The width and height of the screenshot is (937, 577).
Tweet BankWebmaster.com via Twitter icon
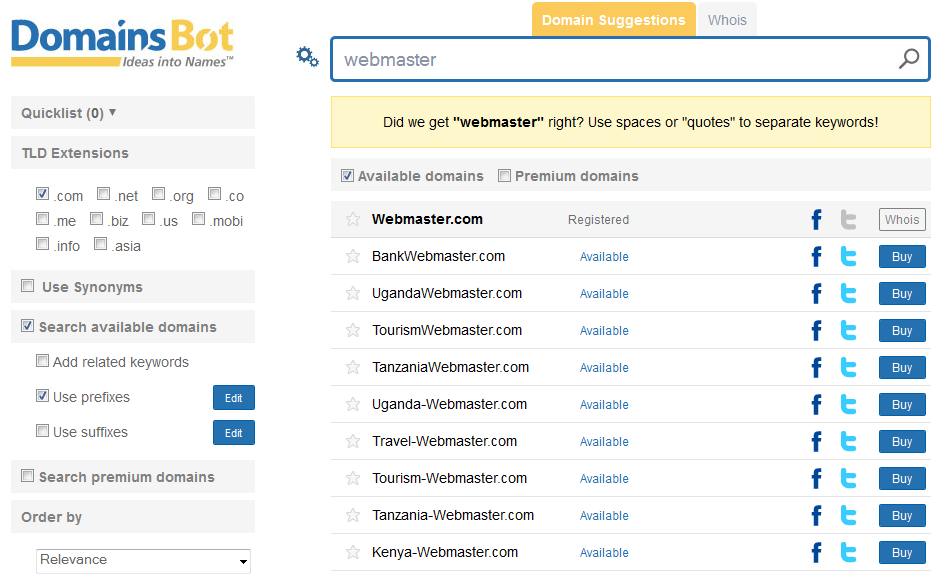[849, 257]
